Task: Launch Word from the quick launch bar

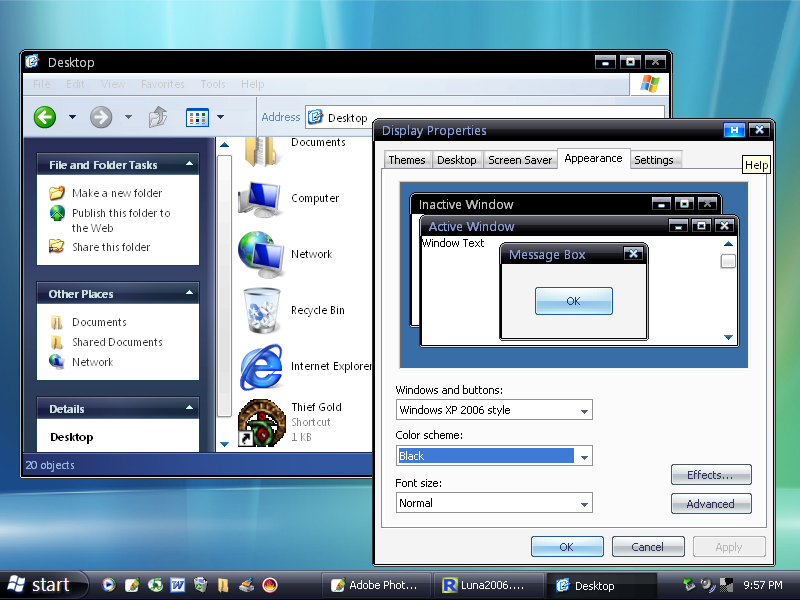Action: coord(178,585)
